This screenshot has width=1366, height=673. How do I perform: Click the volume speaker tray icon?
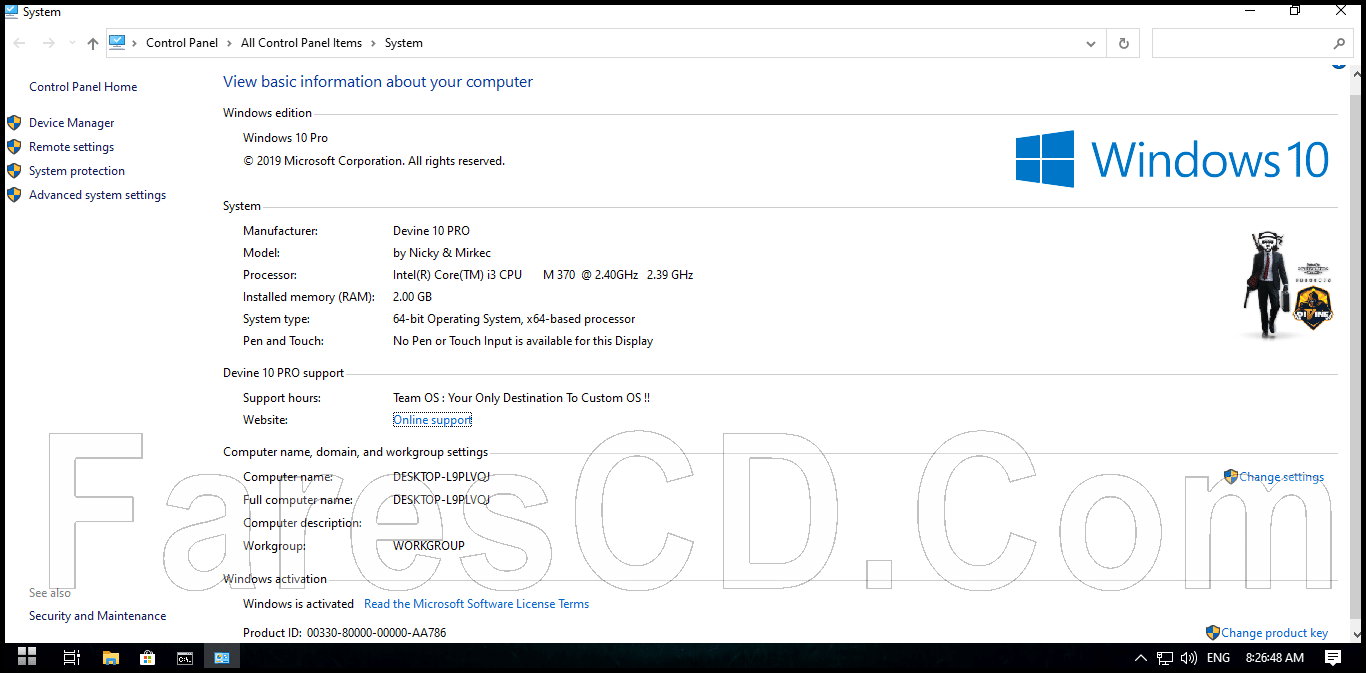pyautogui.click(x=1189, y=658)
